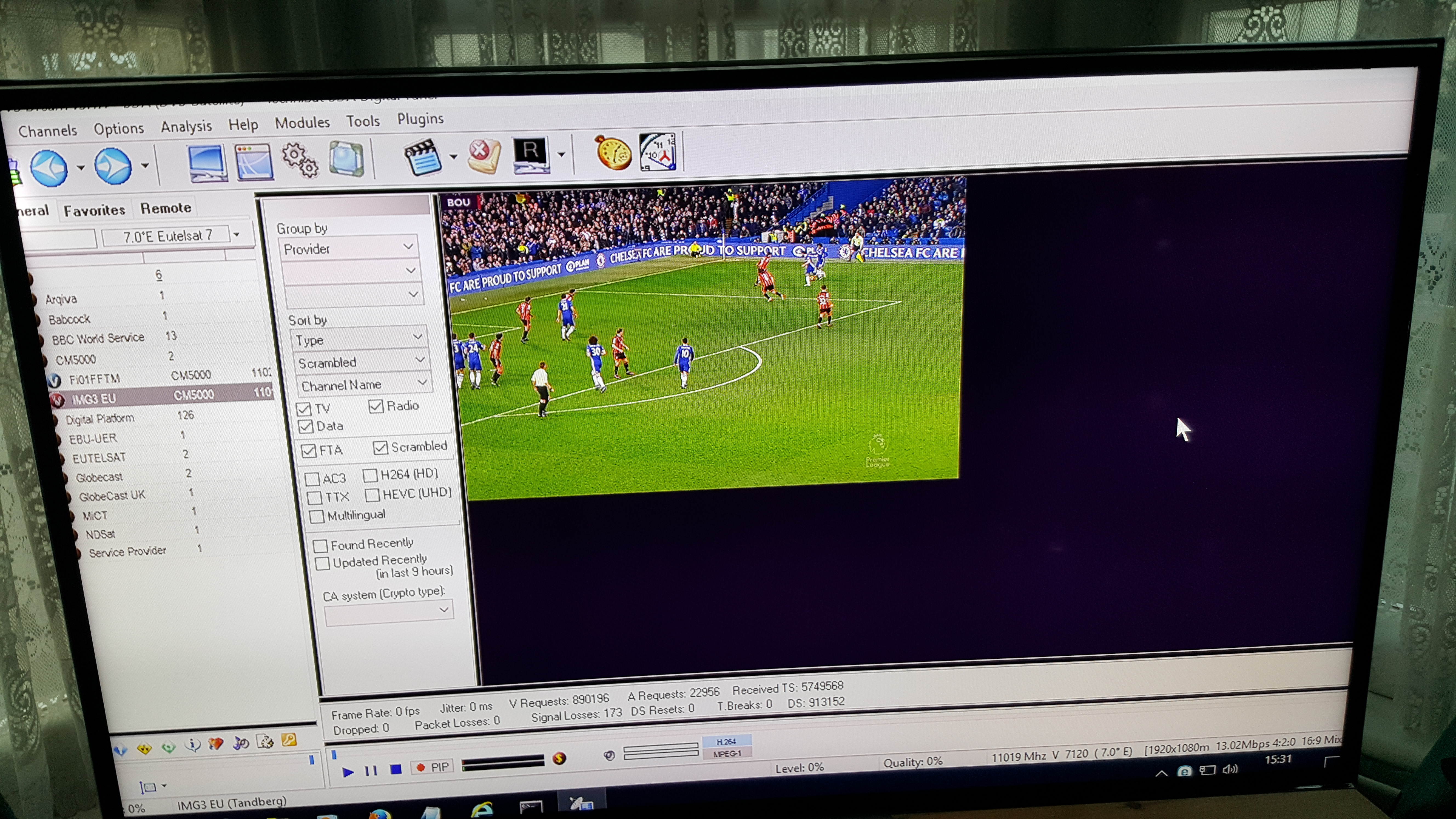Viewport: 1456px width, 819px height.
Task: Click the blue next channel arrow icon
Action: click(113, 166)
